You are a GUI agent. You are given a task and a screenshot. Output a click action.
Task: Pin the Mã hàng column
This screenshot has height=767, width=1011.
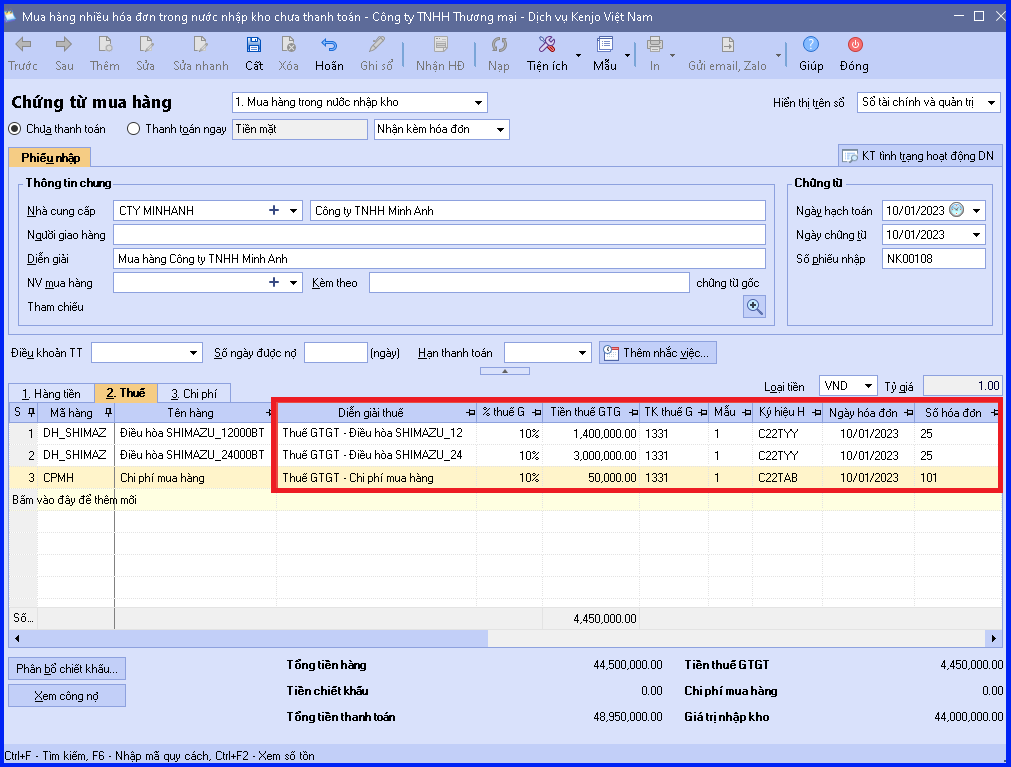tap(108, 413)
